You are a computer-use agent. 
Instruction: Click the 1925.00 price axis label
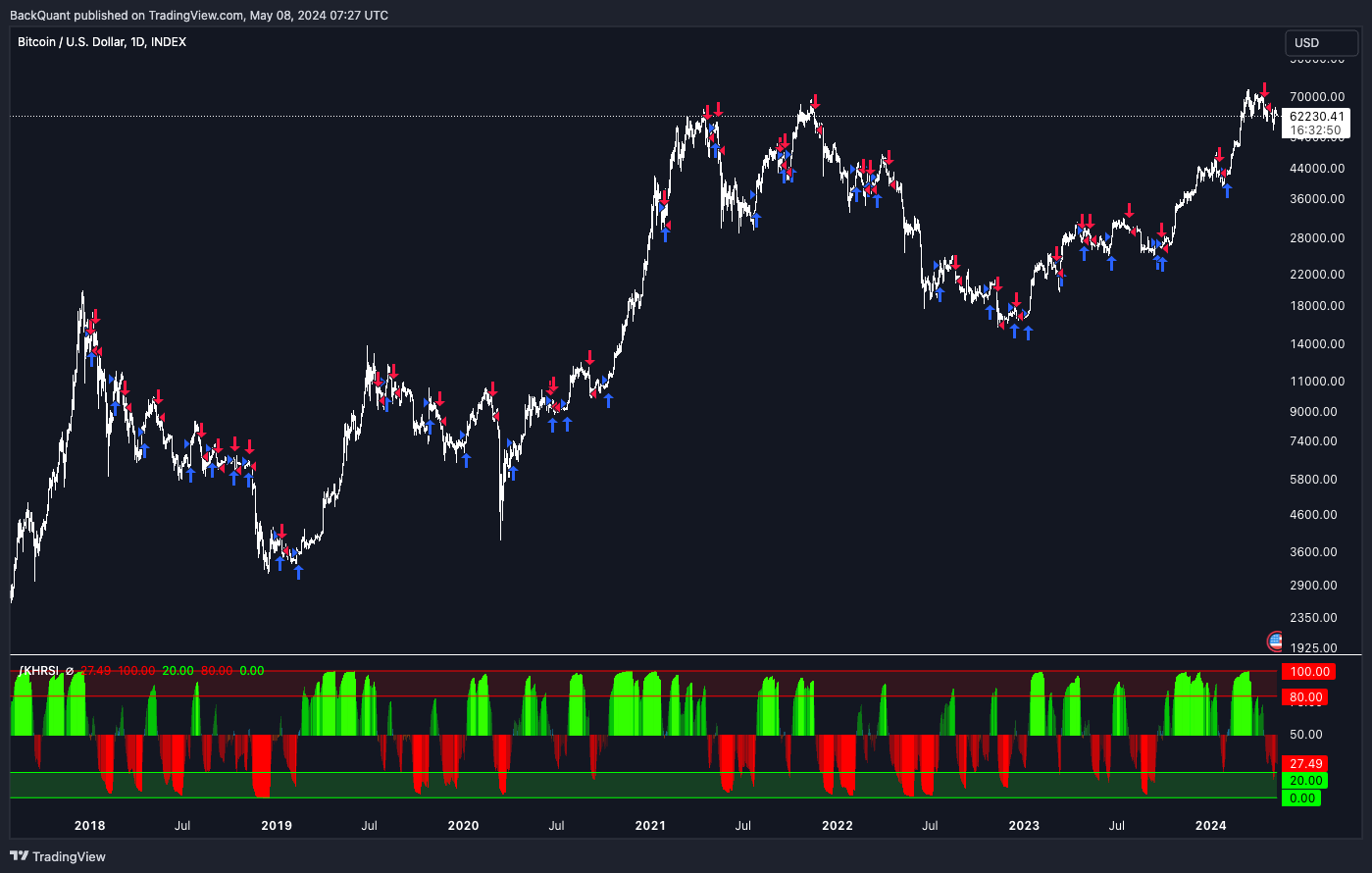(x=1314, y=648)
